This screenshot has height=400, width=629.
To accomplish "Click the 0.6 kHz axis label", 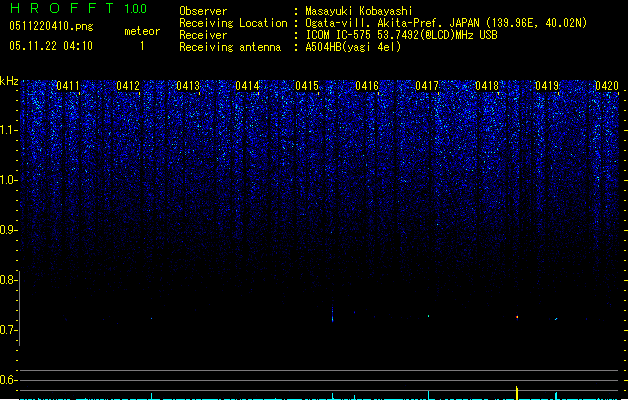I will (8, 380).
